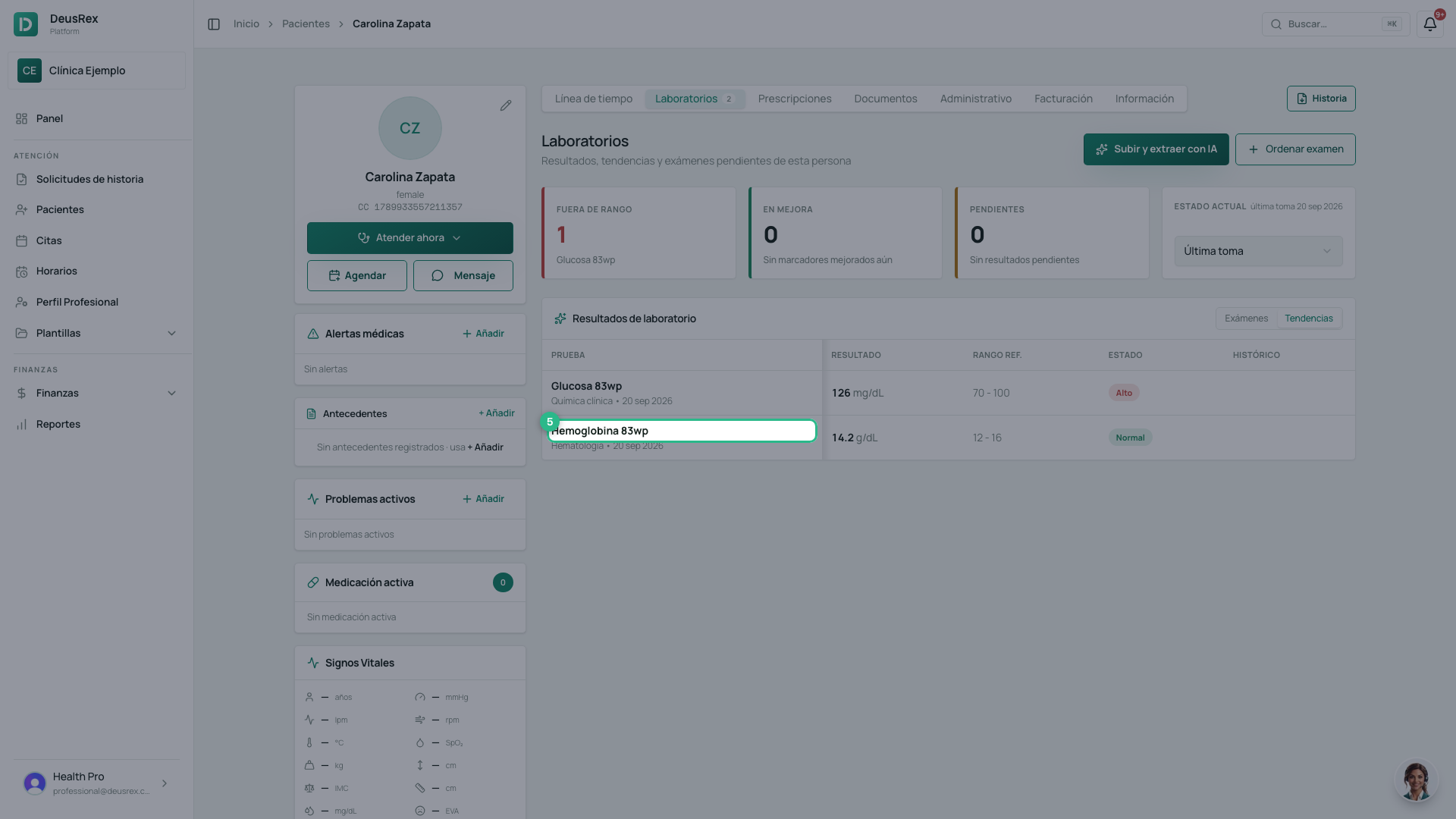Toggle the sidebar panel icon
This screenshot has width=1456, height=819.
[214, 24]
